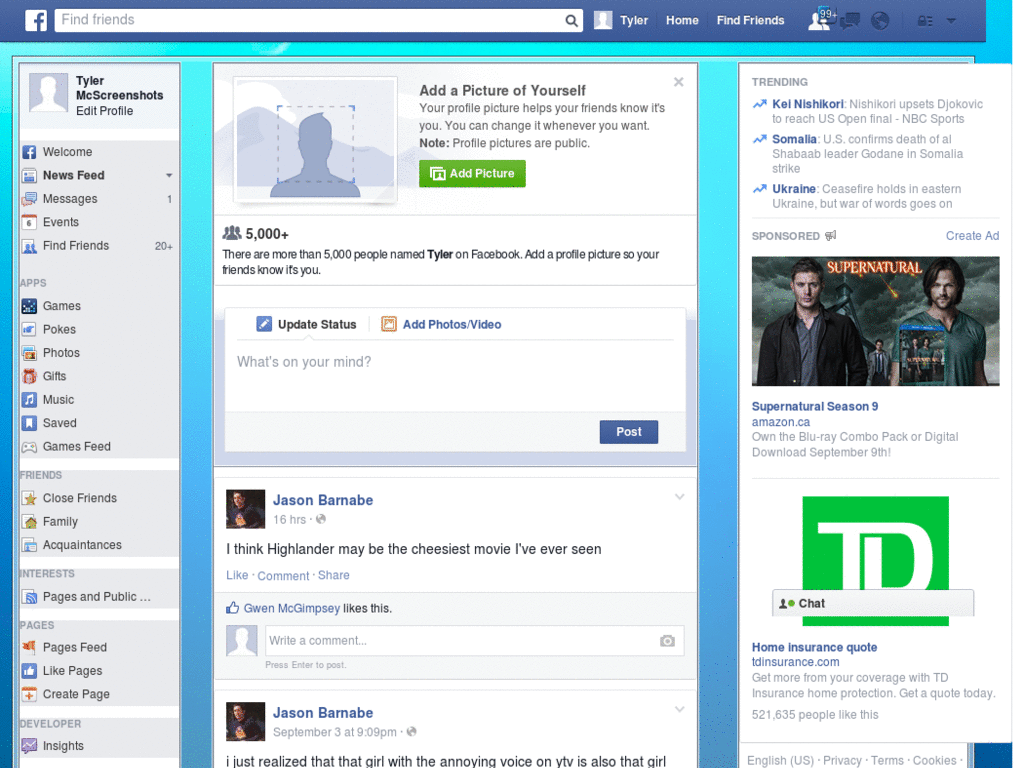This screenshot has height=768, width=1024.
Task: Open options chevron on Highlander post
Action: (679, 497)
